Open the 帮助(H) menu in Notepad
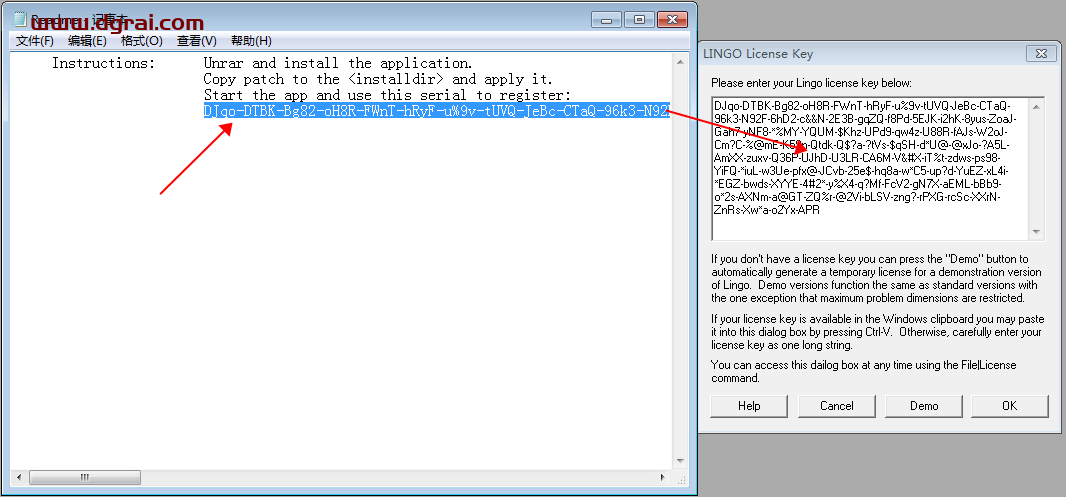The image size is (1066, 497). [251, 41]
